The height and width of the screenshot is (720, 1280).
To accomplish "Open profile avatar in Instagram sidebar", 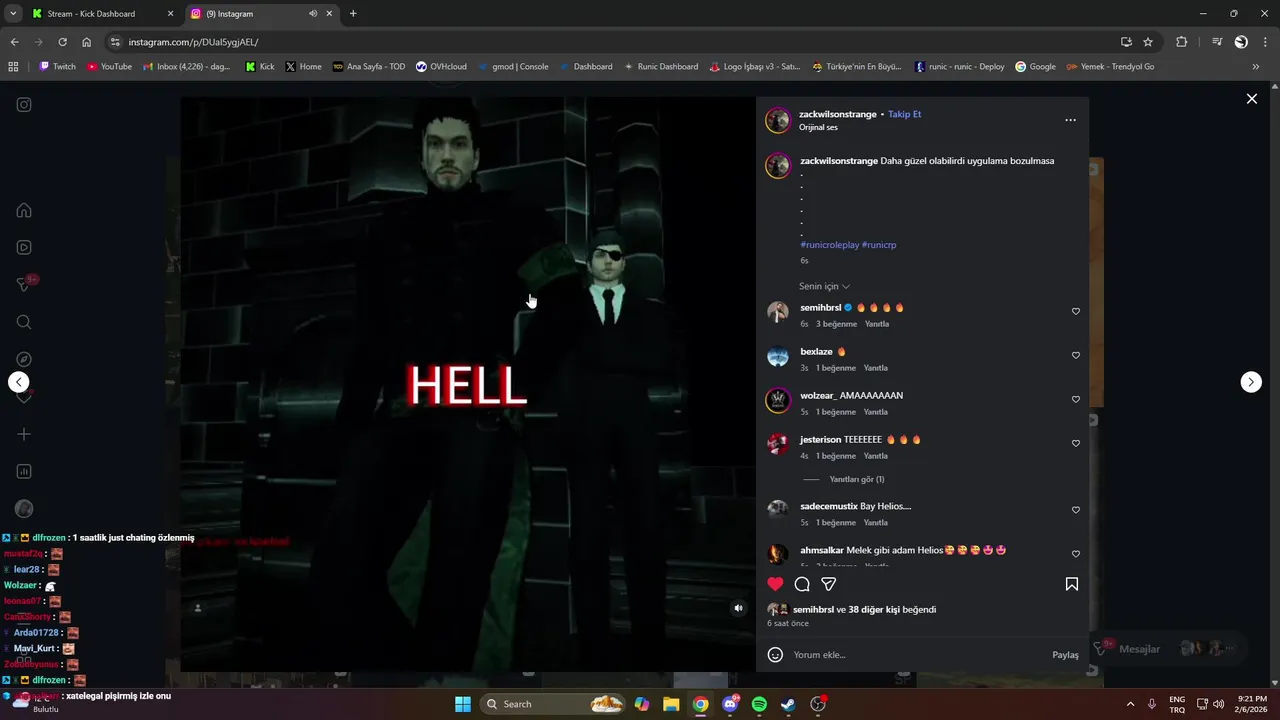I will coord(24,509).
